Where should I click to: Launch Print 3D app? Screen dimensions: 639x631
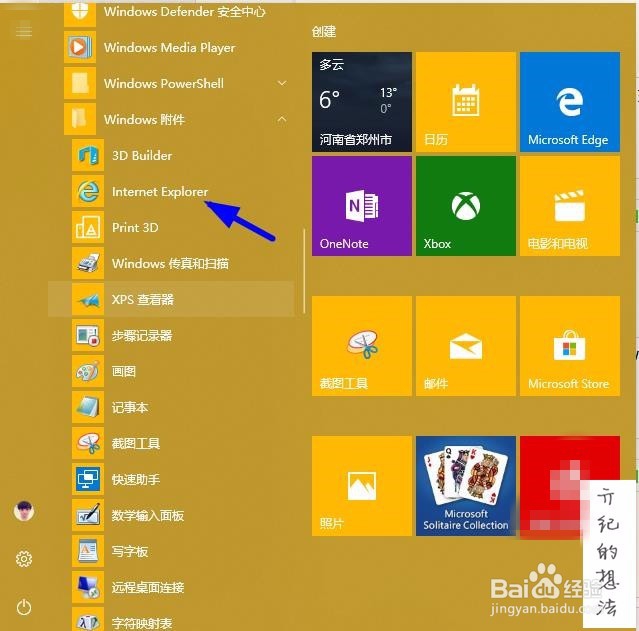tap(171, 227)
